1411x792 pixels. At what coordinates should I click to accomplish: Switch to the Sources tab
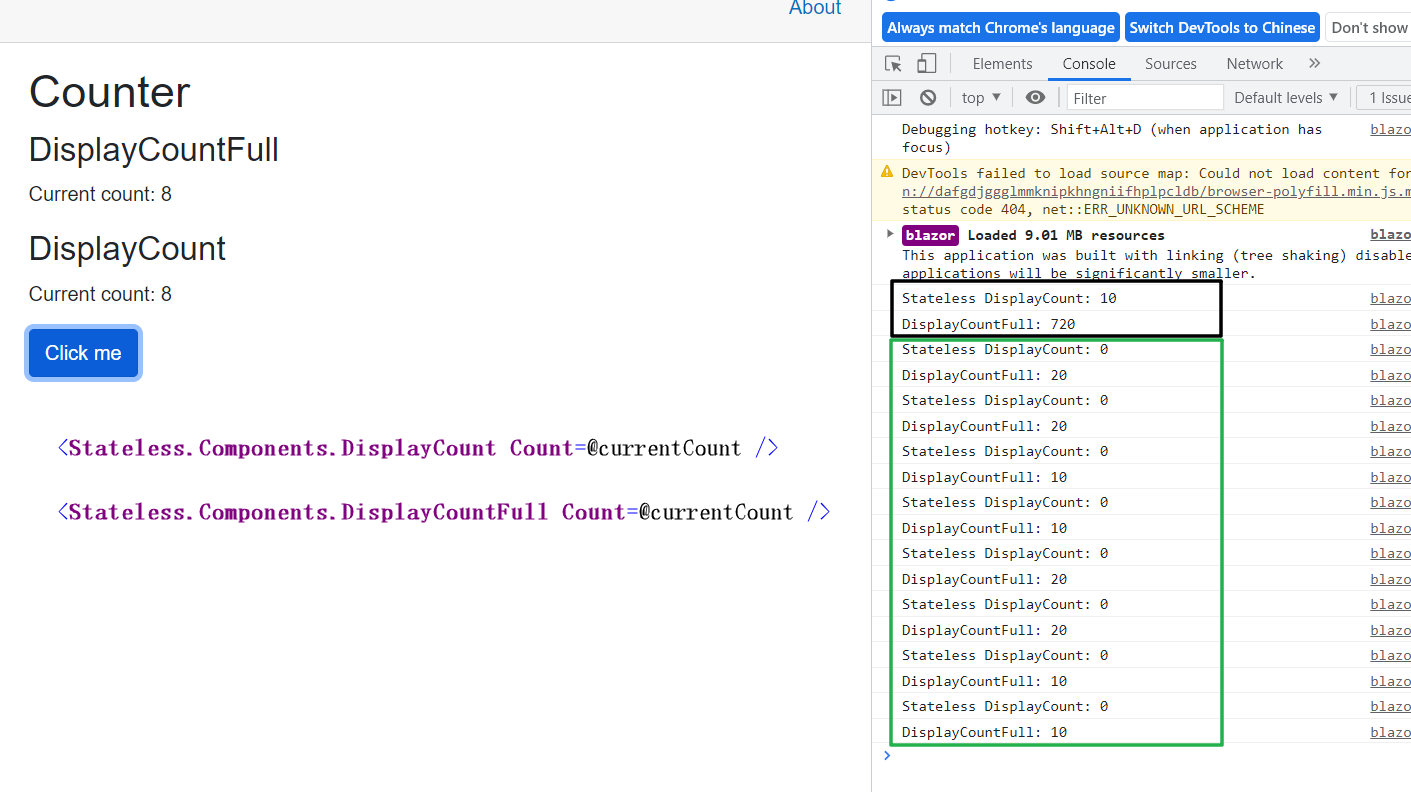click(x=1171, y=63)
